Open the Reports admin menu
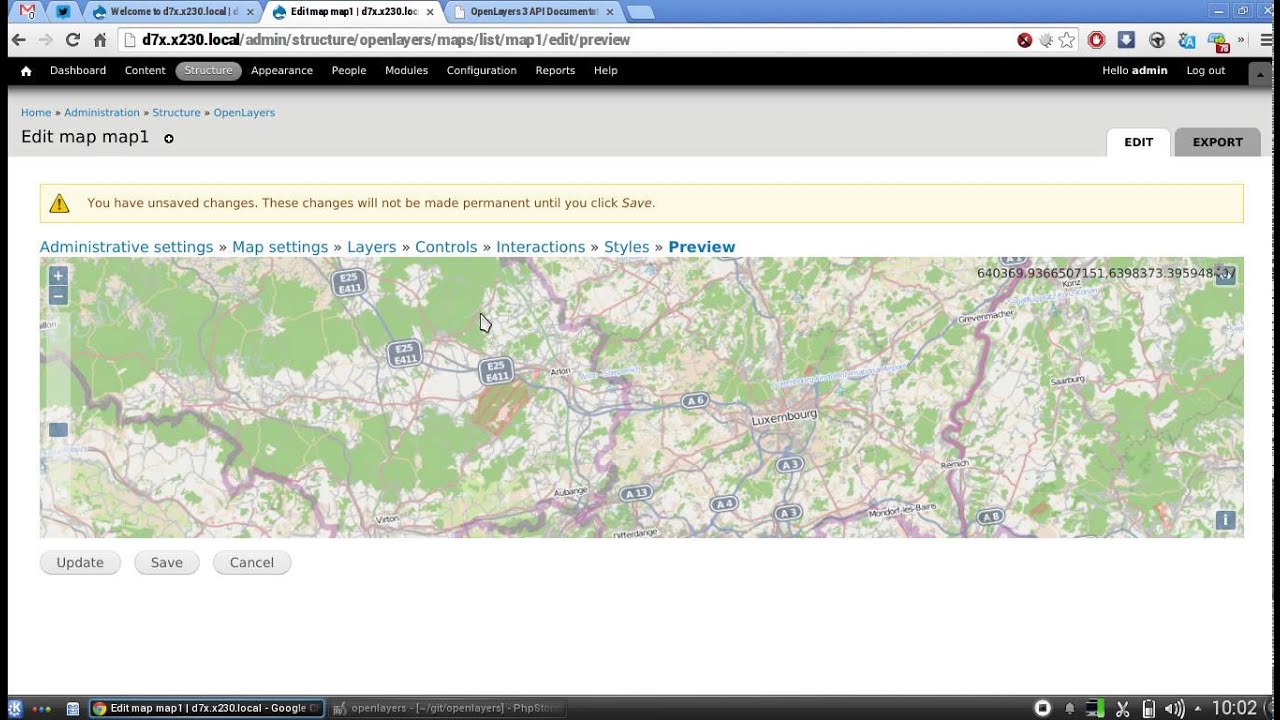The image size is (1280, 720). [555, 71]
